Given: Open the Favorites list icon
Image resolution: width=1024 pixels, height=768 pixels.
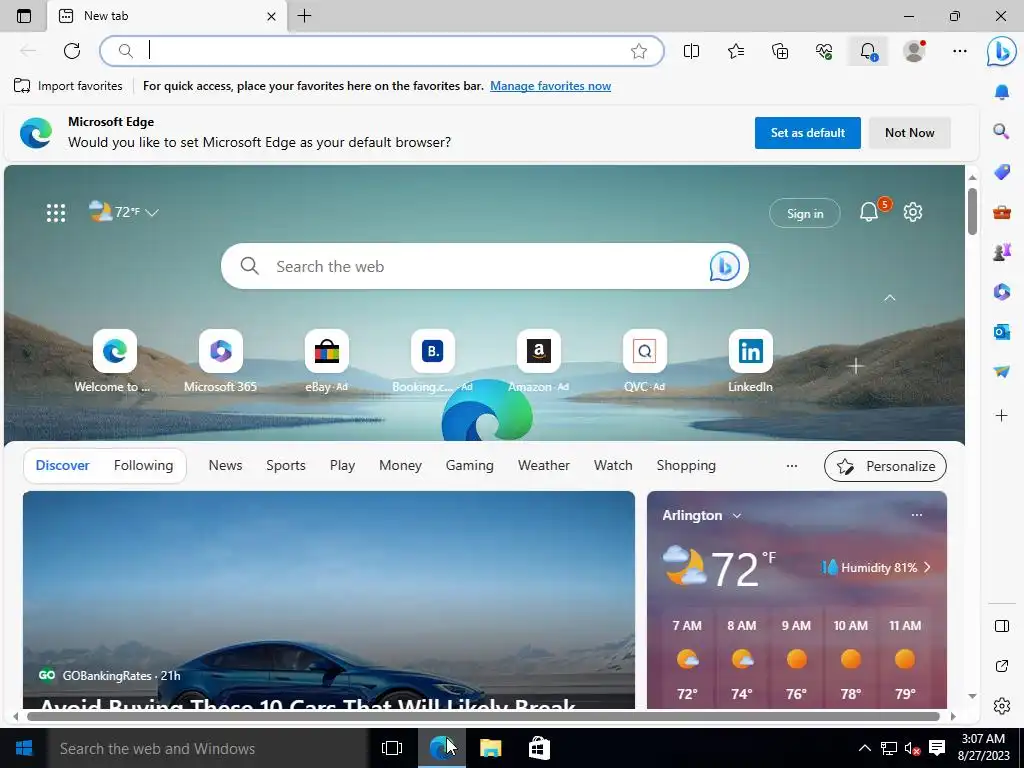Looking at the screenshot, I should 736,51.
